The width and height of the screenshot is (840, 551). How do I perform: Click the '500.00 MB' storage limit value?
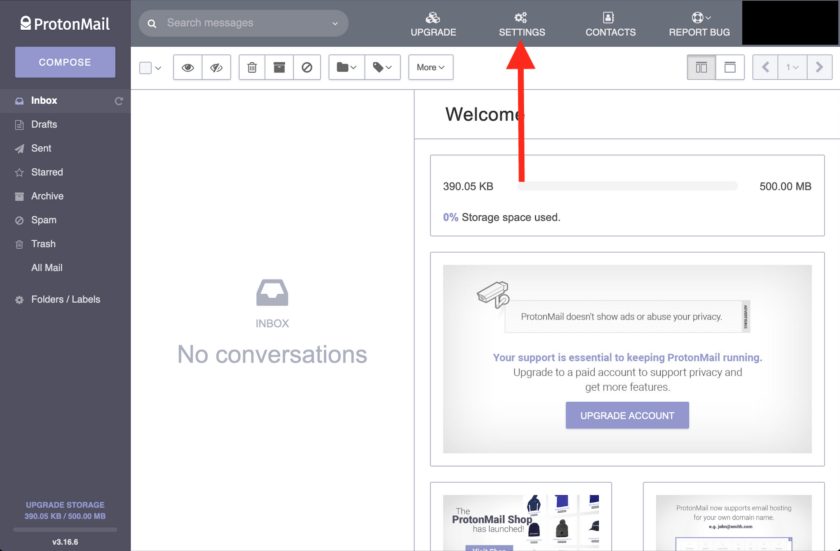(x=785, y=186)
